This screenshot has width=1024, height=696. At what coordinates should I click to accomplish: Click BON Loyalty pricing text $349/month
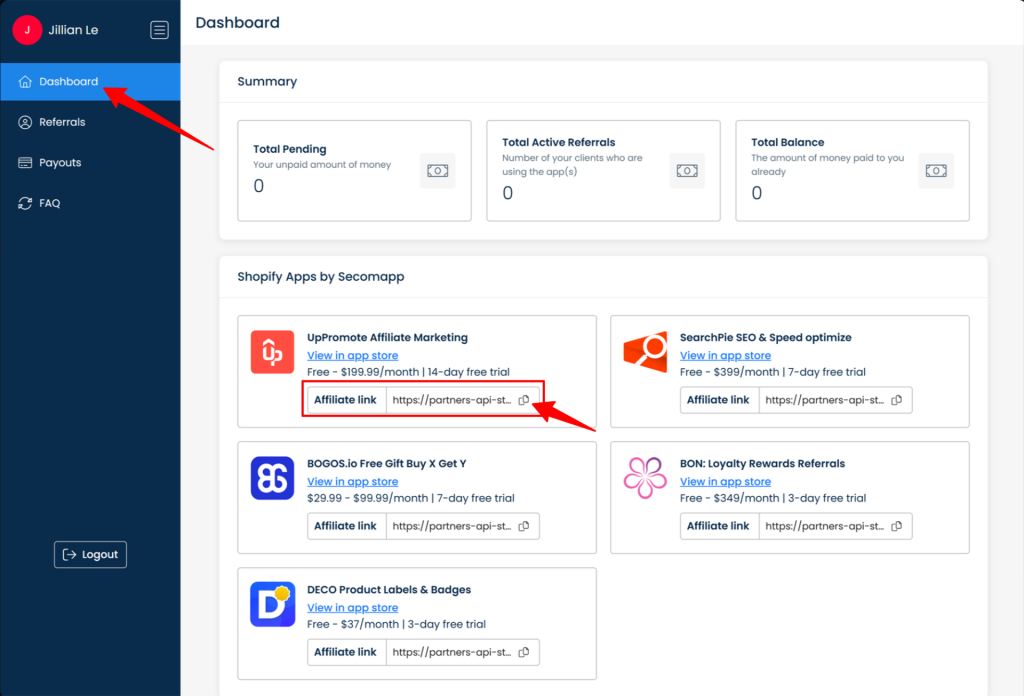[x=746, y=498]
